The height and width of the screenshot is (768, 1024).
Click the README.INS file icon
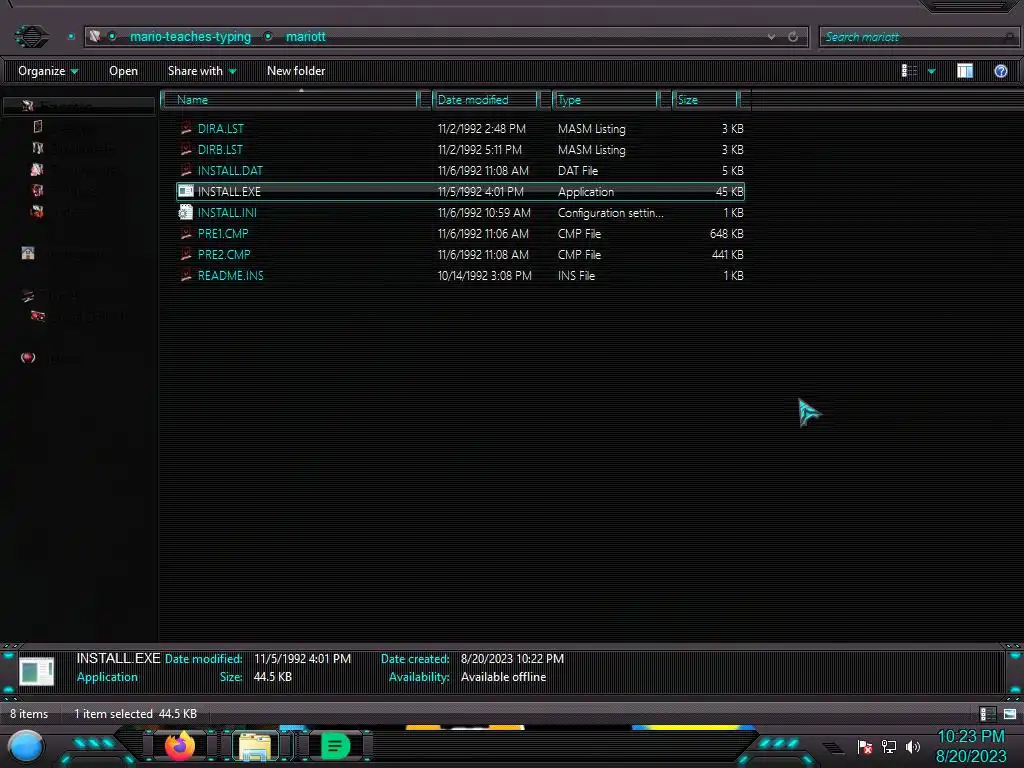[185, 276]
